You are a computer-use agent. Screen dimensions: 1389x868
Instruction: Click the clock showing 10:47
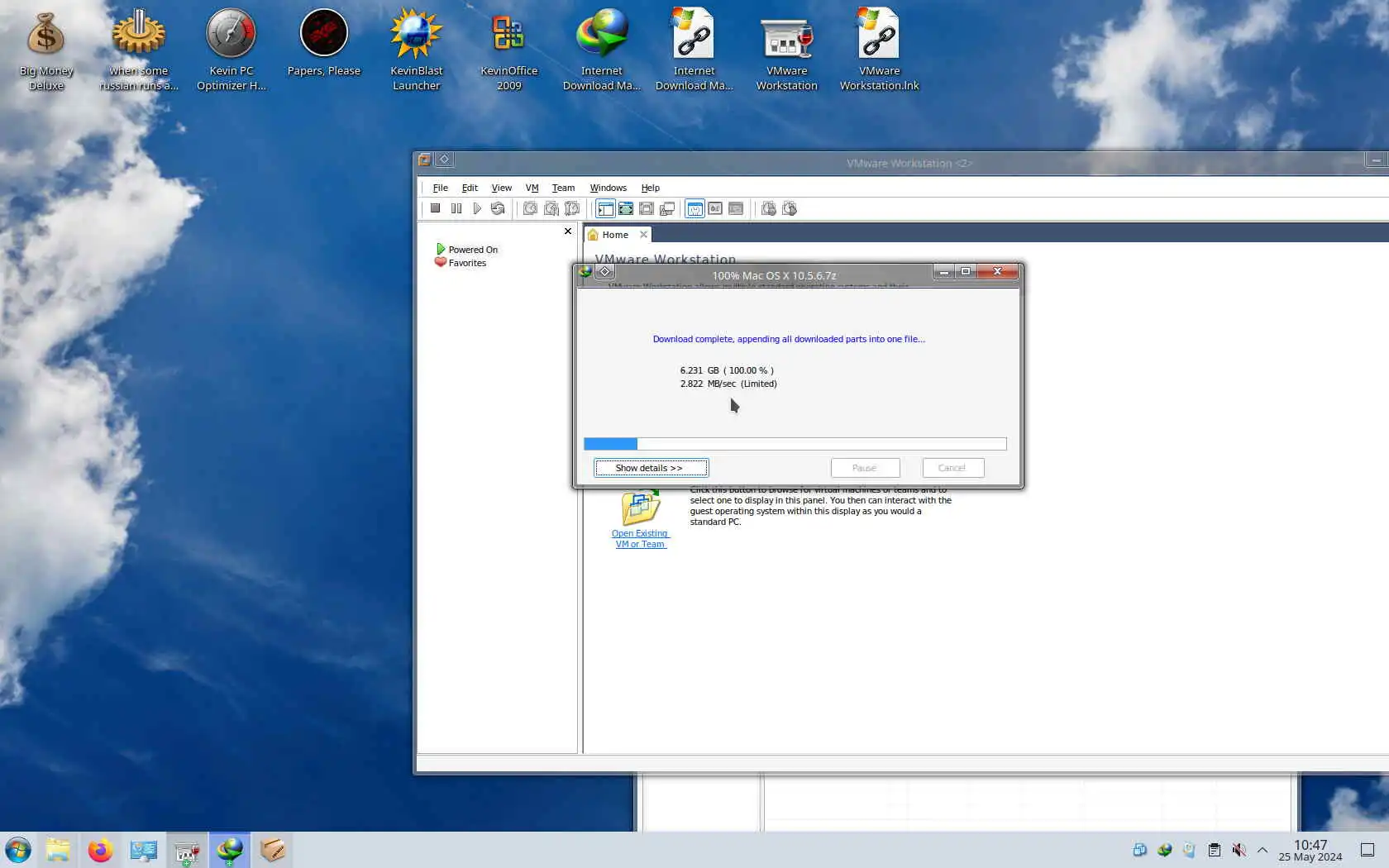click(1310, 850)
